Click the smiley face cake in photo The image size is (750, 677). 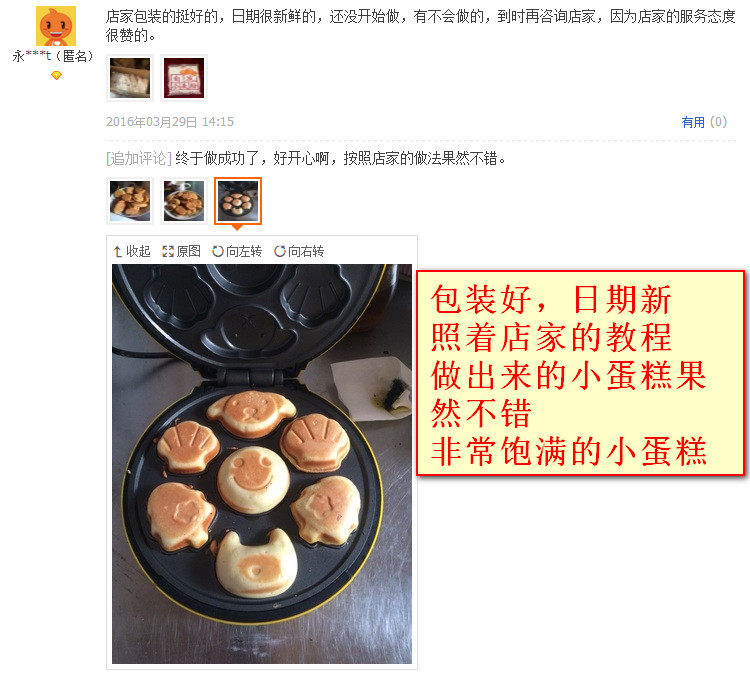click(253, 480)
